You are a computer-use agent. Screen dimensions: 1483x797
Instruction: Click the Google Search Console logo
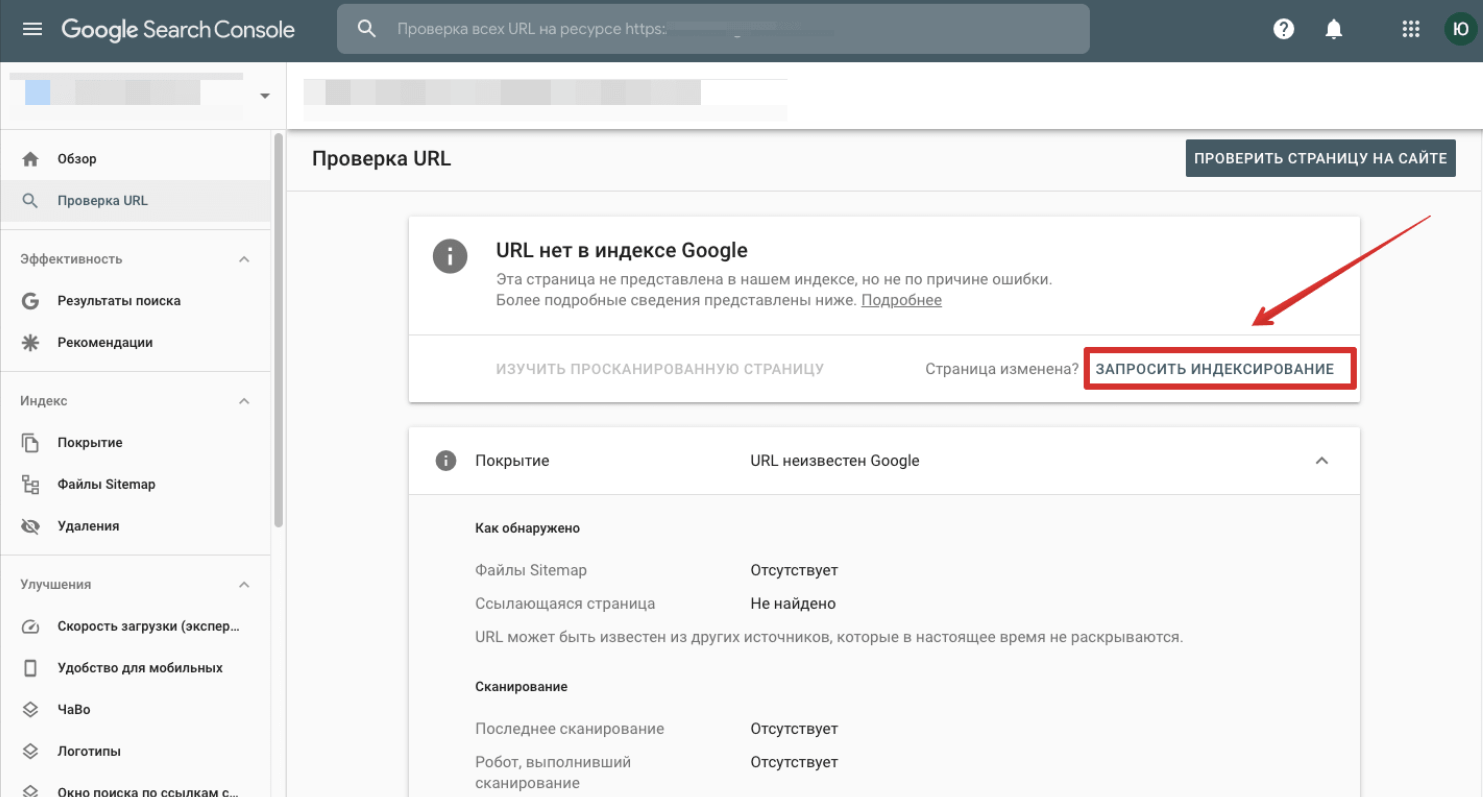pyautogui.click(x=178, y=29)
